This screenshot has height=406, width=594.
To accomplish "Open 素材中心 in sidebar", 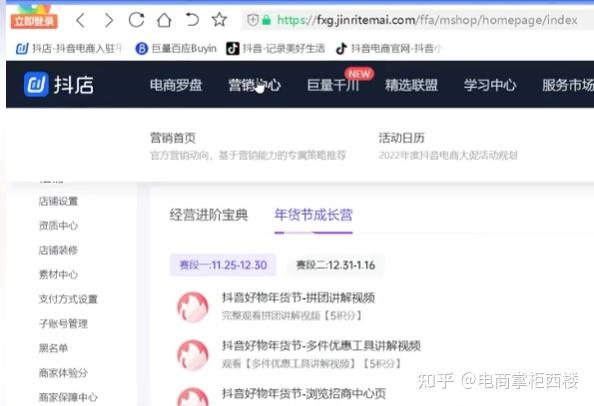I will coord(58,275).
